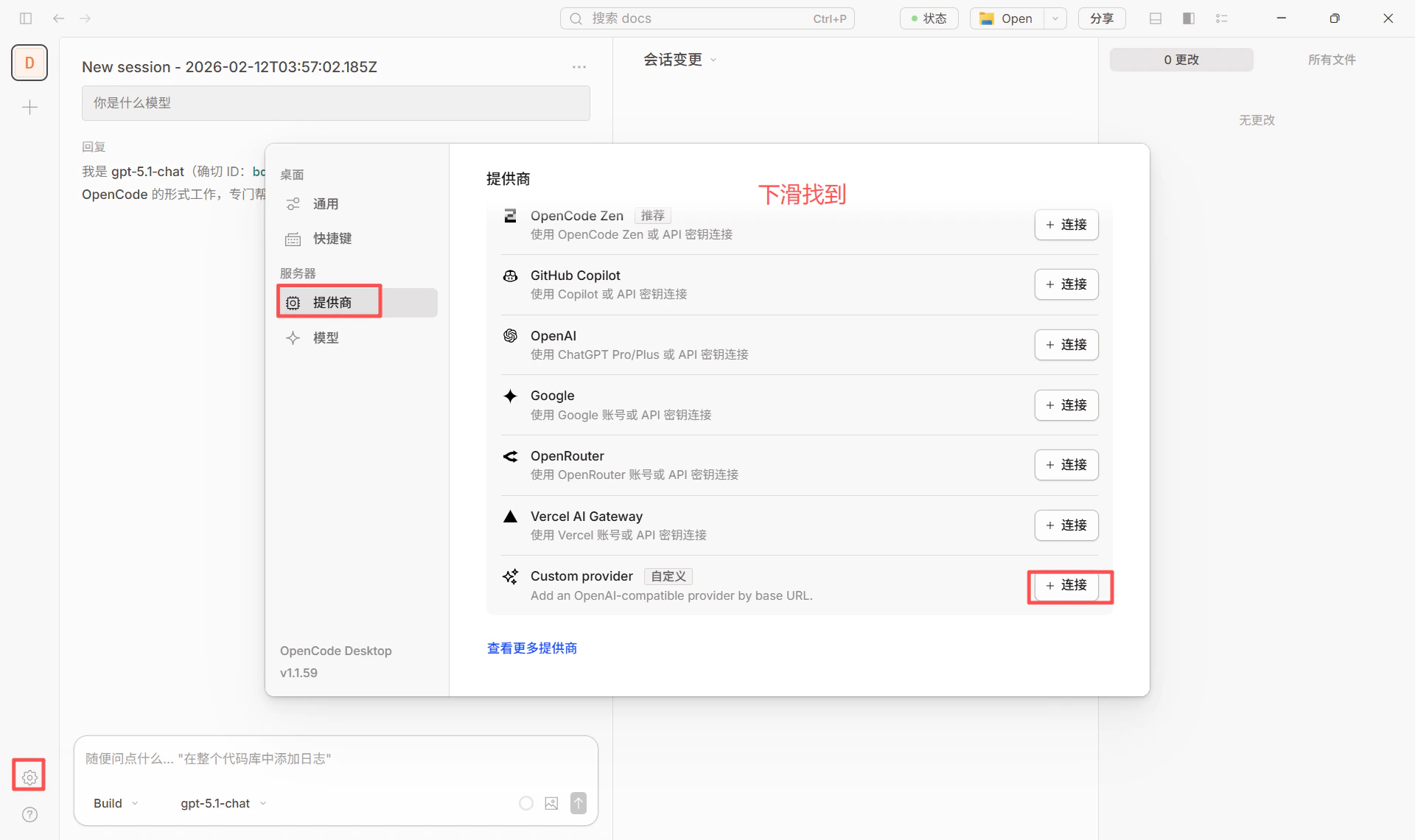Open settings via the gear icon
The width and height of the screenshot is (1415, 840).
point(29,775)
